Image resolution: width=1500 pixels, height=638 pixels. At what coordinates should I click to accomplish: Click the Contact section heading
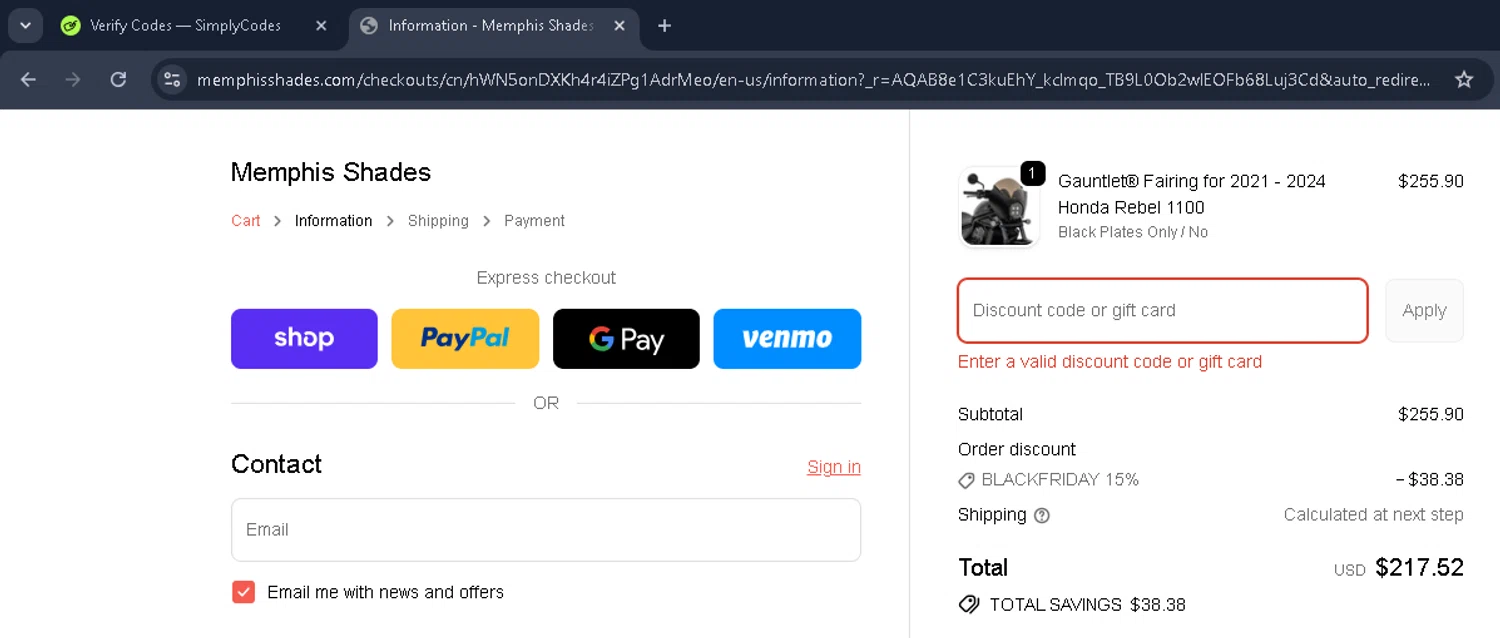(276, 464)
